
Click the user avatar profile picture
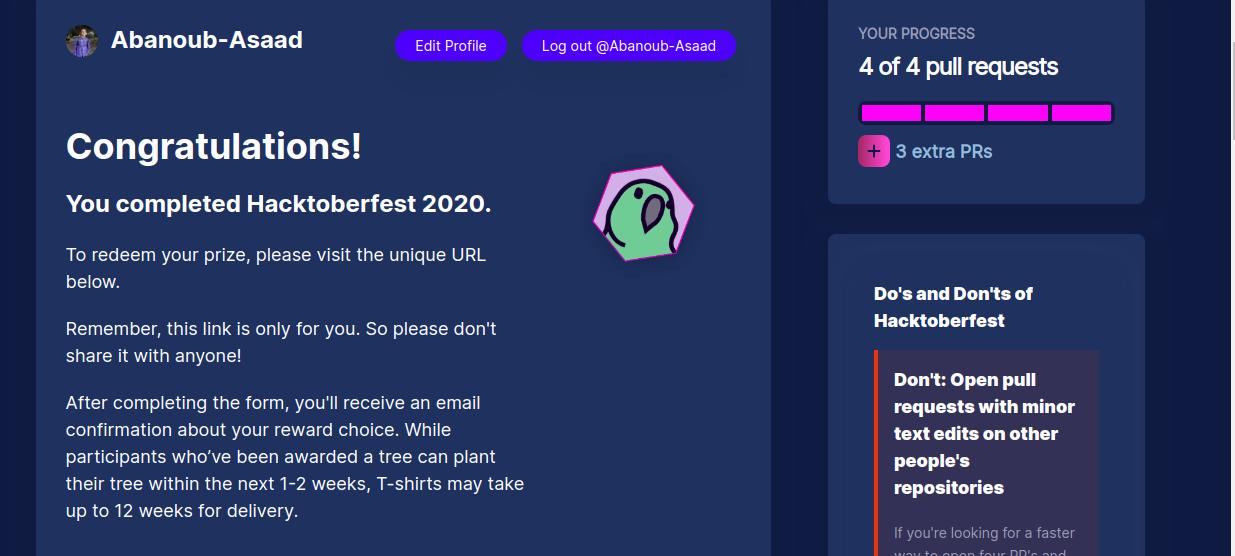(82, 41)
